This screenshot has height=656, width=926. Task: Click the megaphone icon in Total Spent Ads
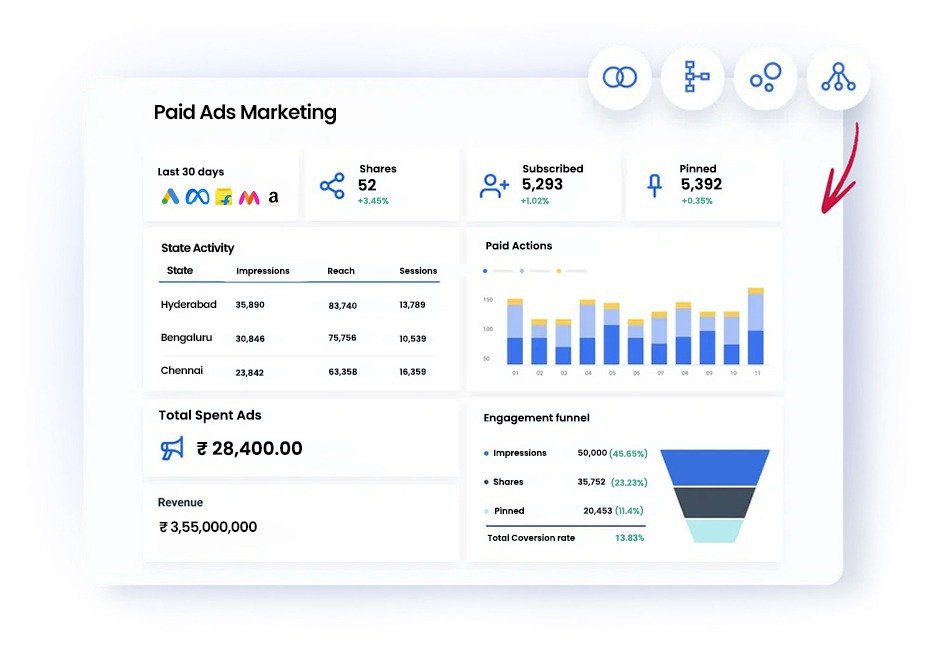(173, 449)
